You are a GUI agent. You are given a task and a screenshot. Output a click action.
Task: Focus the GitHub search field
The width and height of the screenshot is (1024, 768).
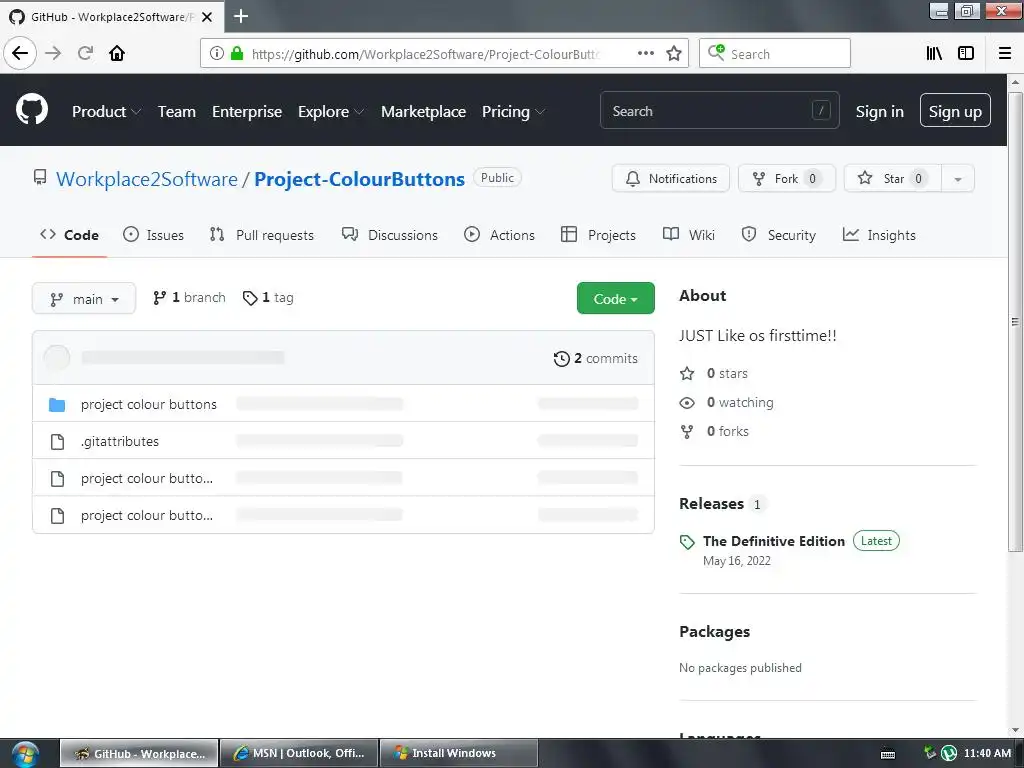coord(720,110)
